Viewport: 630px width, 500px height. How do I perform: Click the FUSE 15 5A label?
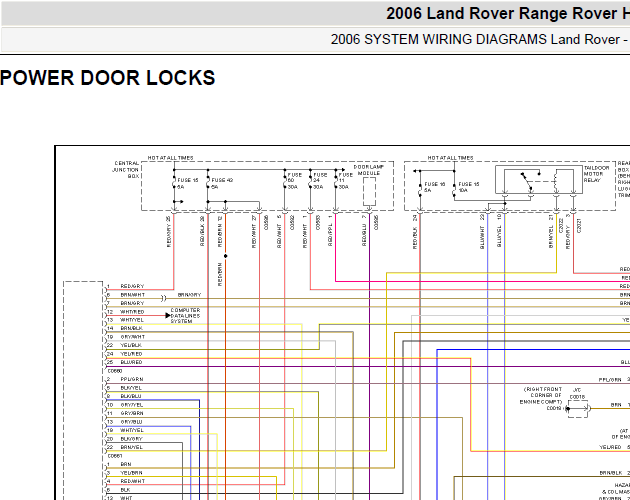(188, 183)
